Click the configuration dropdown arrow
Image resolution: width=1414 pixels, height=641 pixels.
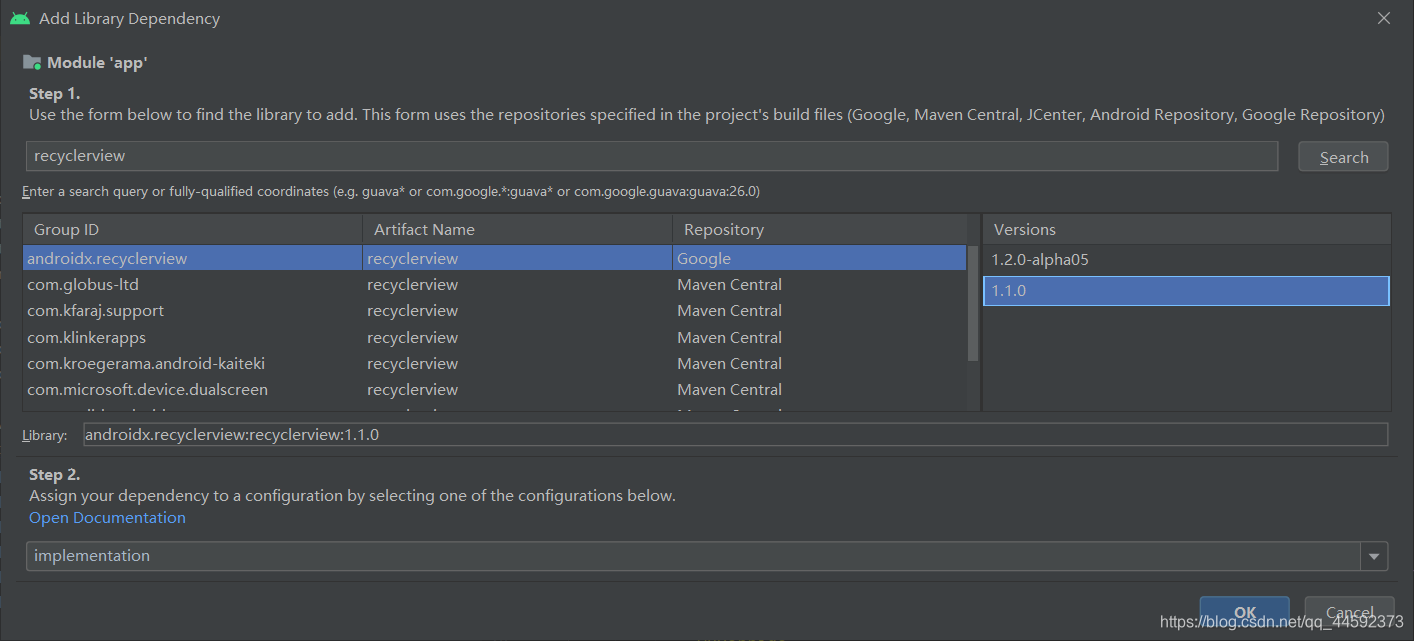[1374, 556]
